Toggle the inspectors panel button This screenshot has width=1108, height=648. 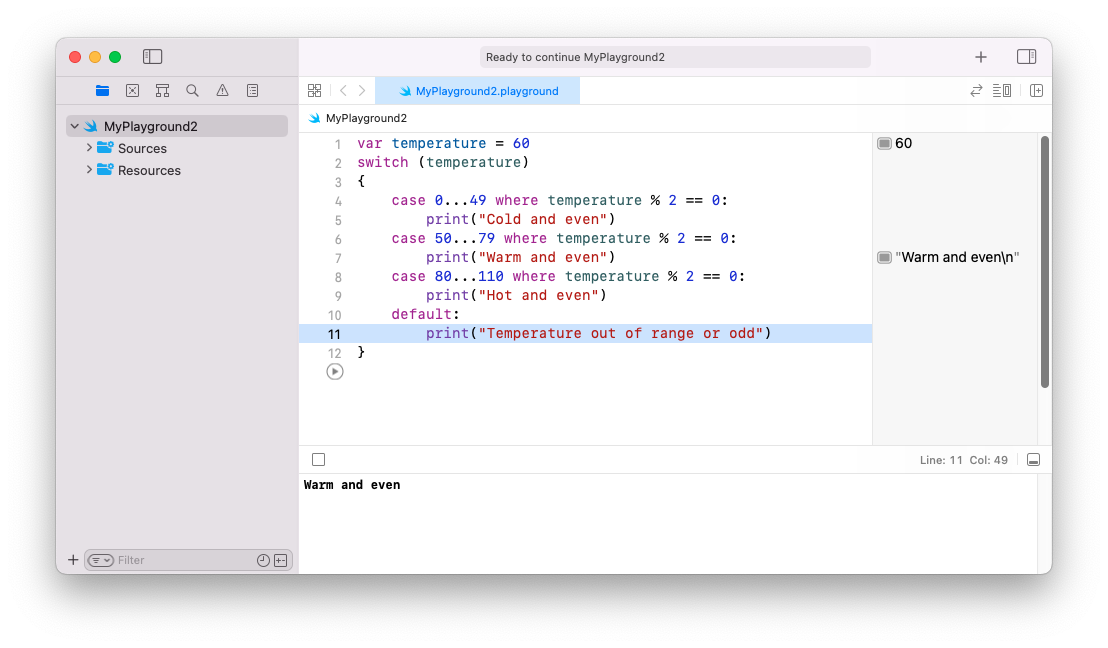[x=1027, y=57]
